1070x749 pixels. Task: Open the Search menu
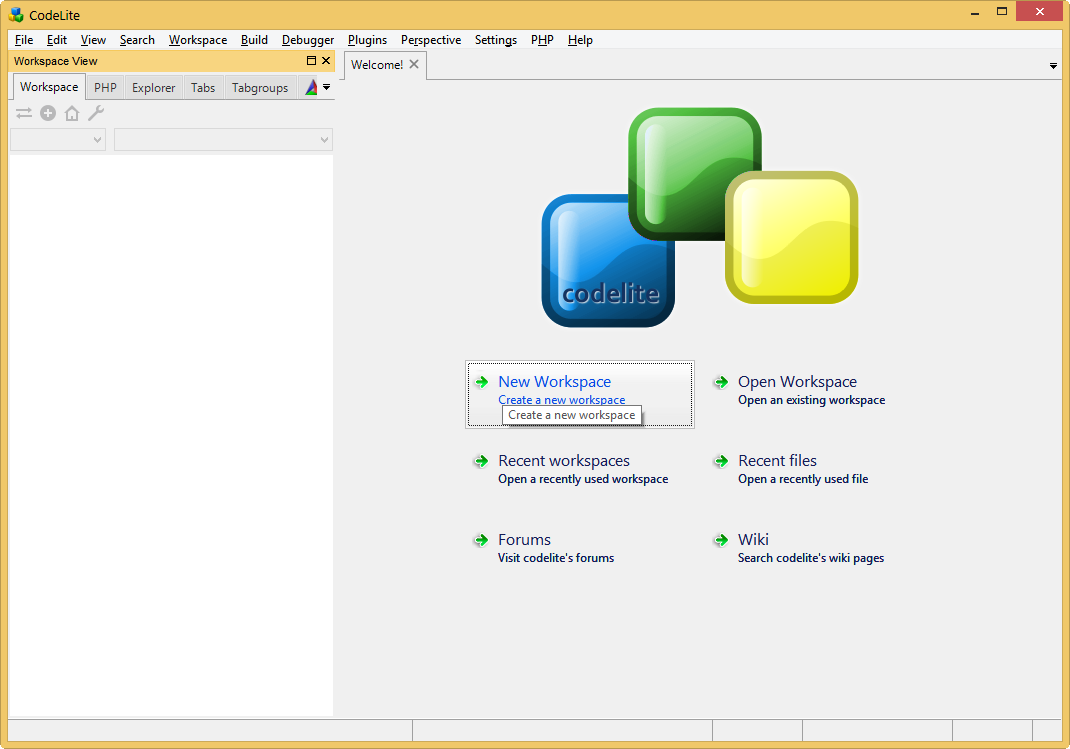[137, 40]
